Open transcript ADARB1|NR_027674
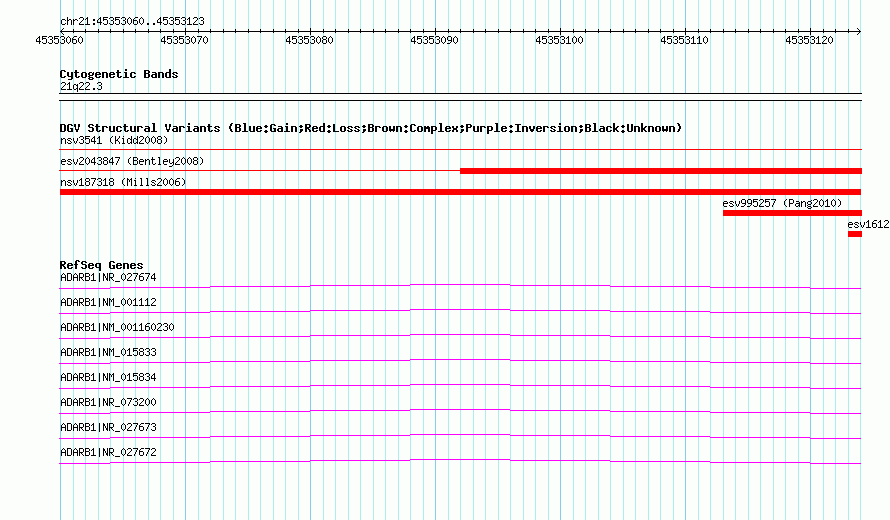Image resolution: width=890 pixels, height=520 pixels. click(108, 278)
